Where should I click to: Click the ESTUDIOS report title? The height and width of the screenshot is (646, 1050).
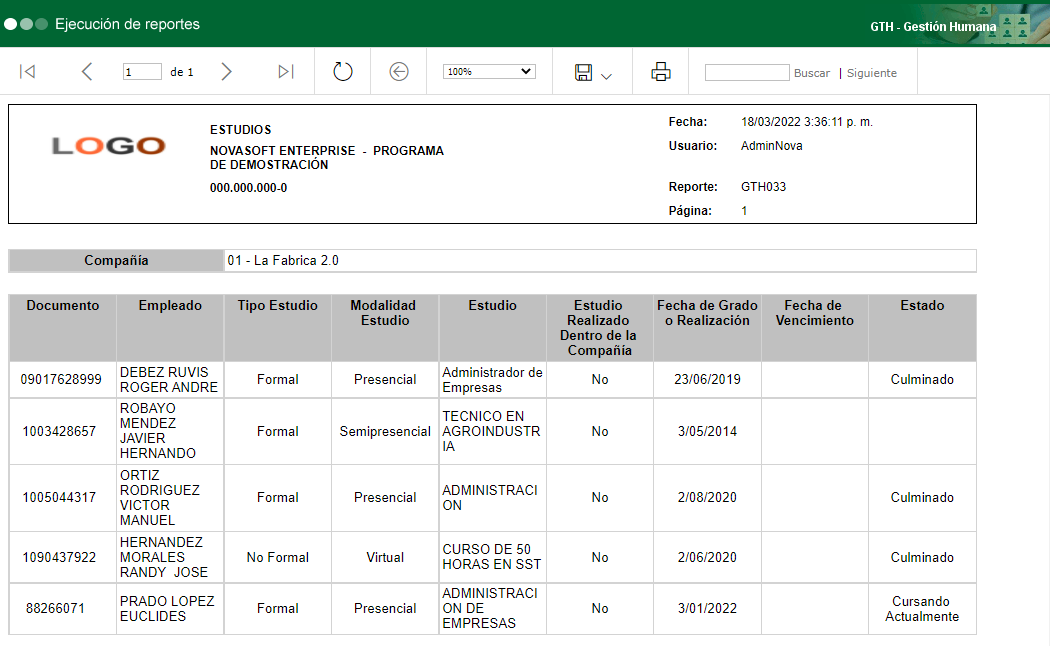pyautogui.click(x=240, y=130)
